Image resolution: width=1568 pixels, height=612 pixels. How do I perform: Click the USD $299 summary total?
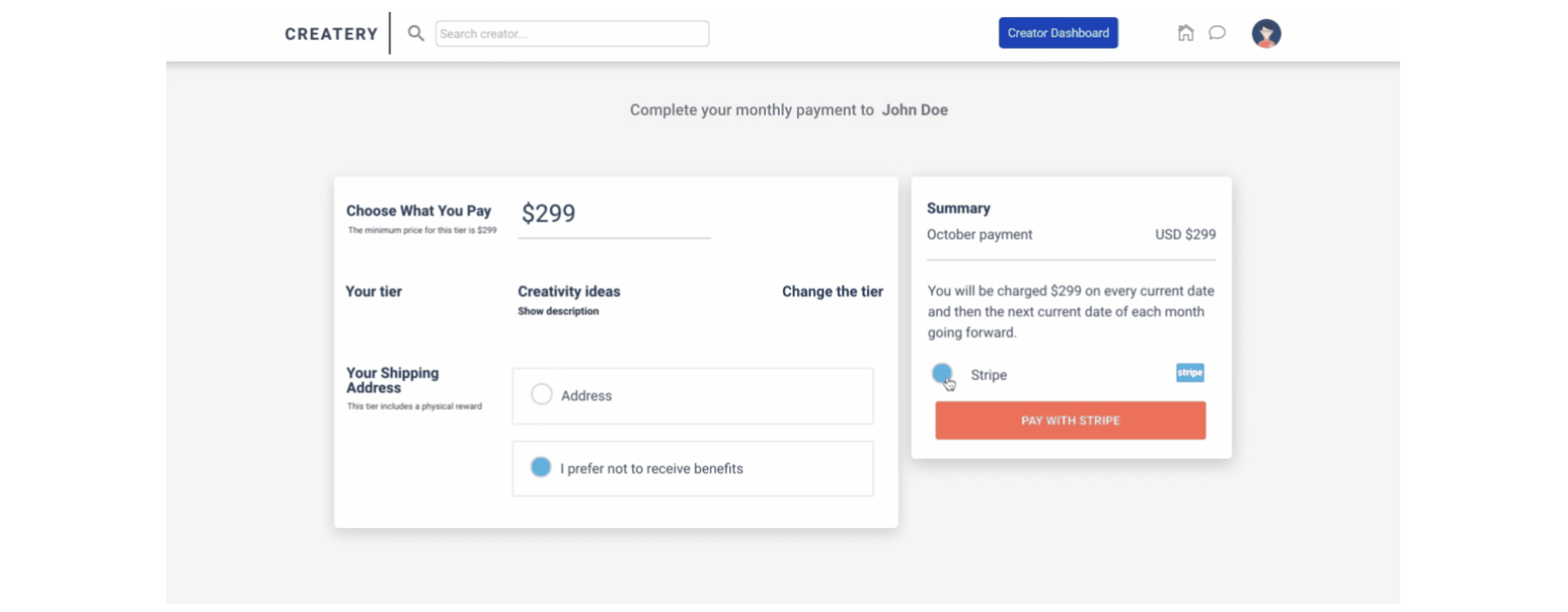coord(1185,235)
